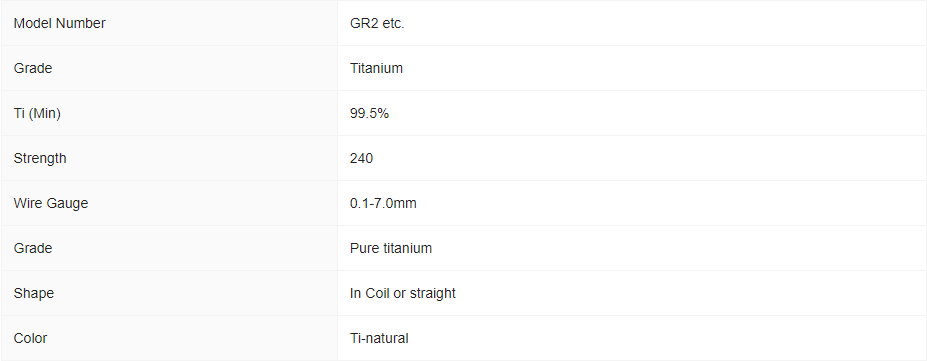Click the Shape label cell
Screen dimensions: 927x361
coord(169,293)
